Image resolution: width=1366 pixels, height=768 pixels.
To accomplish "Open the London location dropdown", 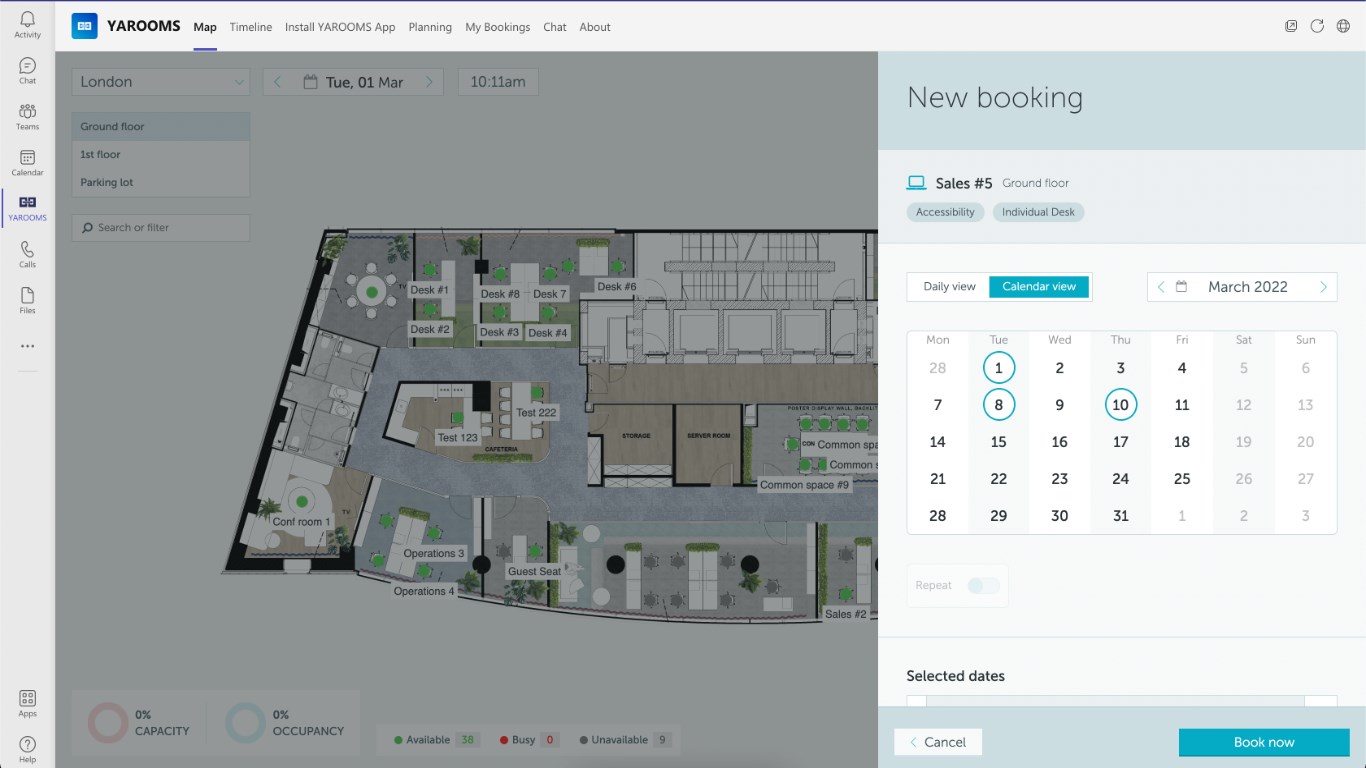I will [161, 82].
